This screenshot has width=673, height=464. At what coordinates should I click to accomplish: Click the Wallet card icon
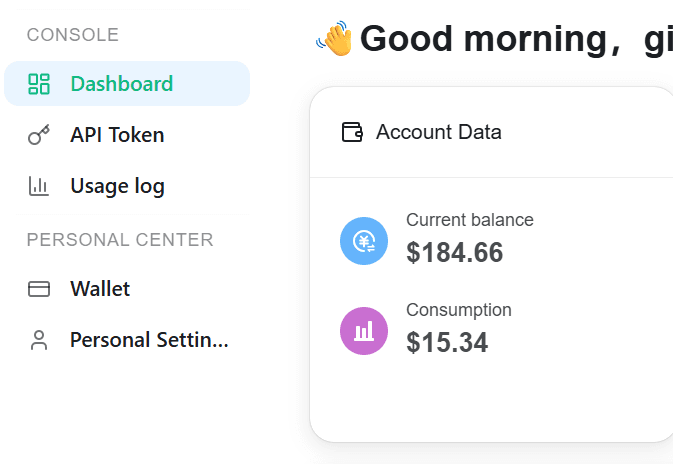tap(39, 289)
